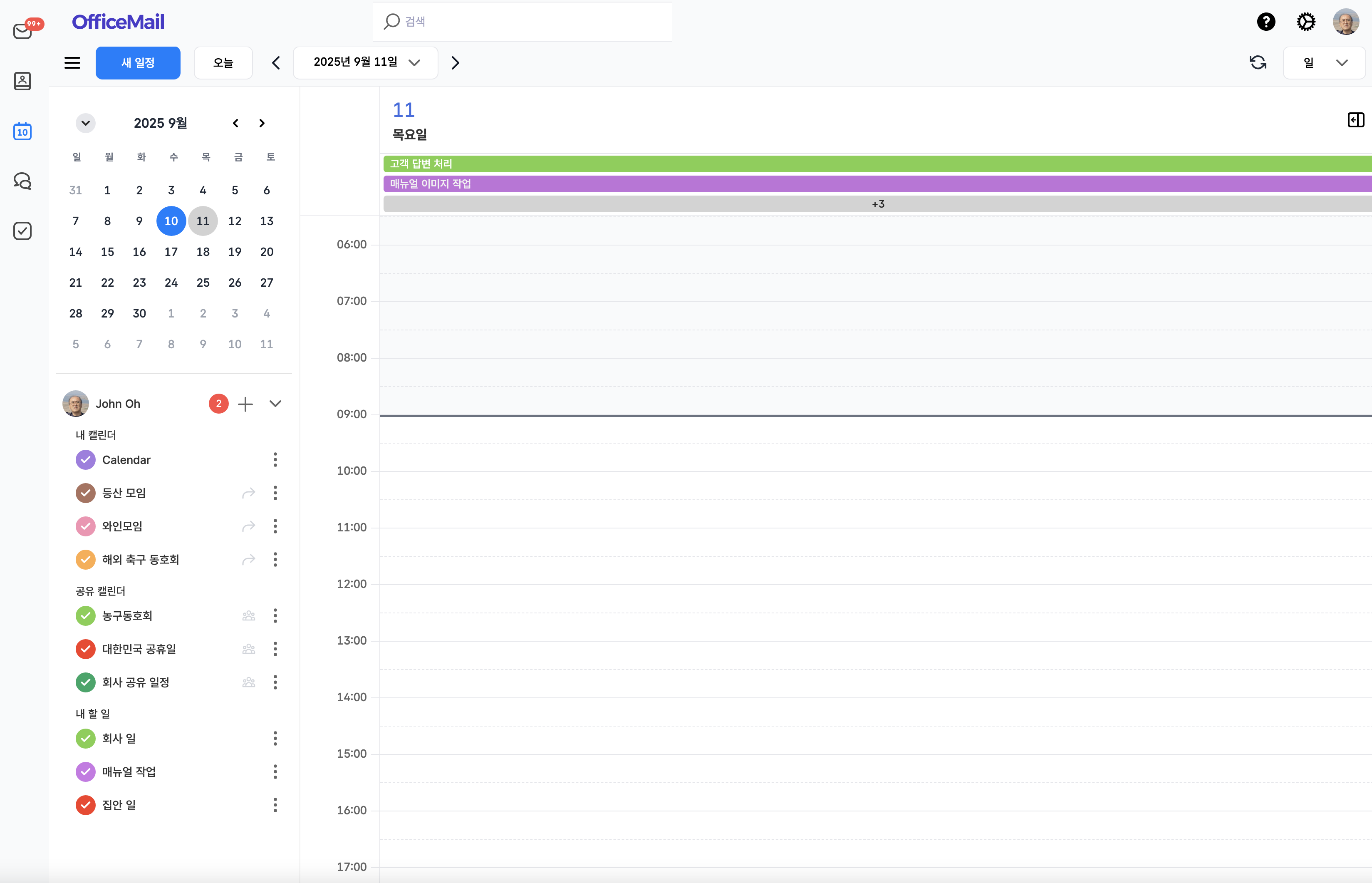This screenshot has width=1372, height=883.
Task: Open the tasks checklist sidebar icon
Action: (x=22, y=231)
